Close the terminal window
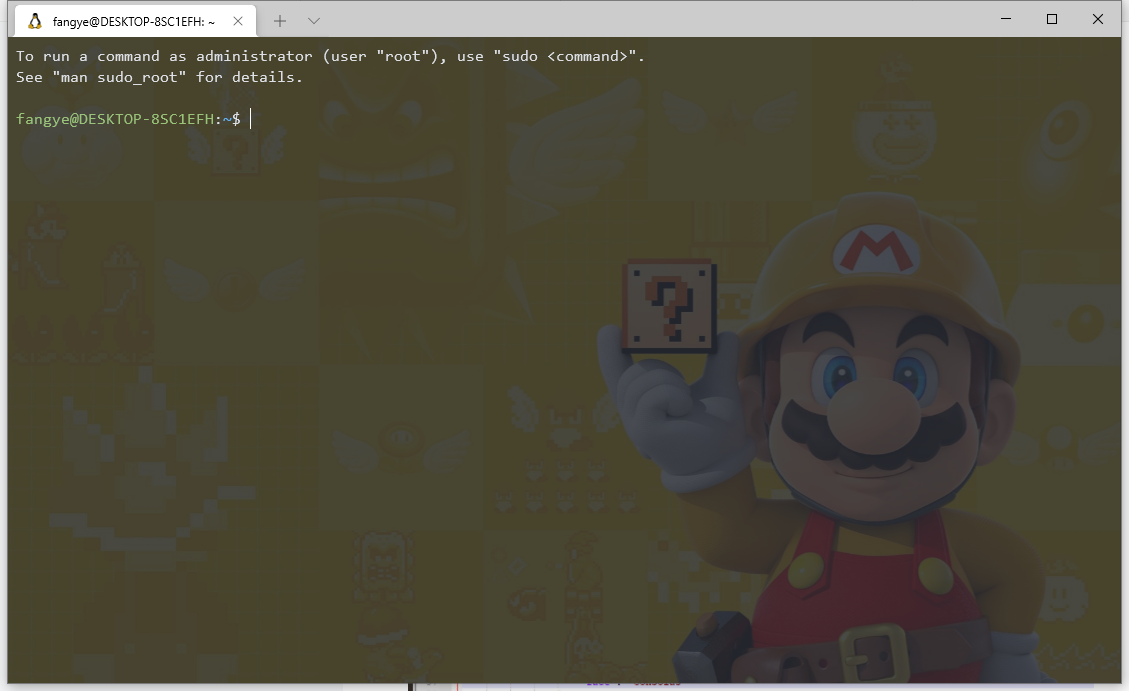1129x691 pixels. 1098,19
